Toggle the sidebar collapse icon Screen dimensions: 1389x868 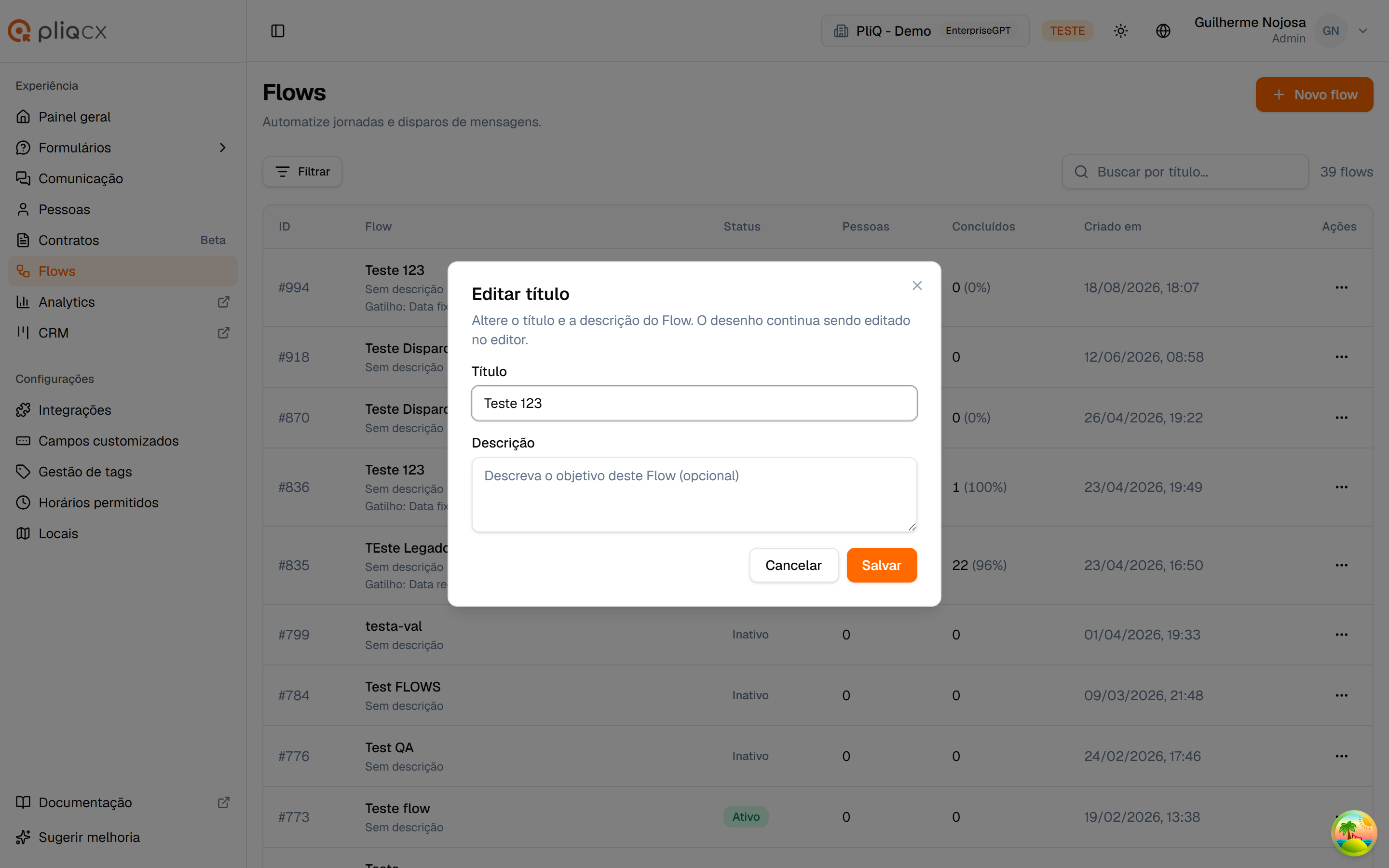tap(278, 31)
